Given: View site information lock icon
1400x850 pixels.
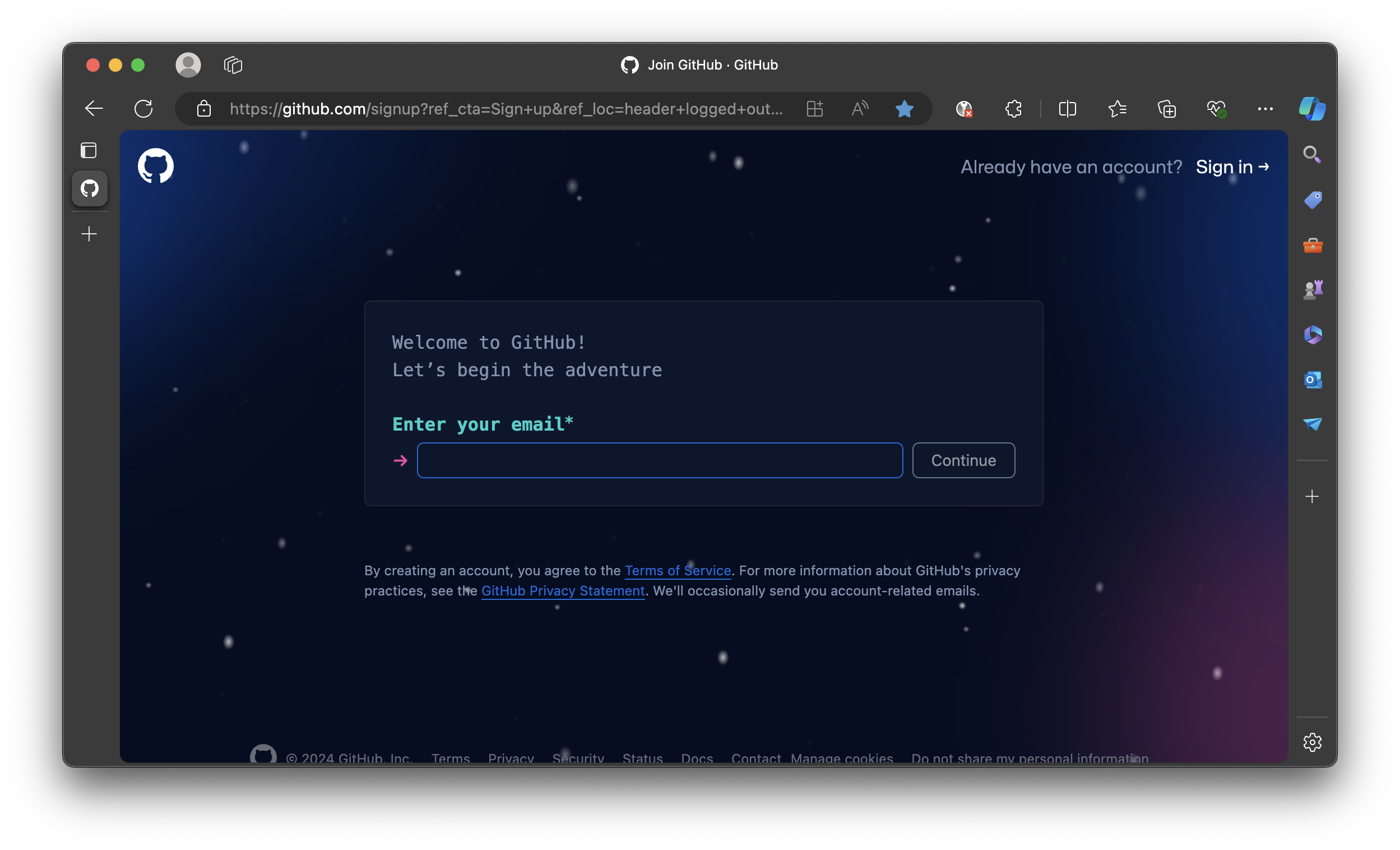Looking at the screenshot, I should click(x=204, y=109).
